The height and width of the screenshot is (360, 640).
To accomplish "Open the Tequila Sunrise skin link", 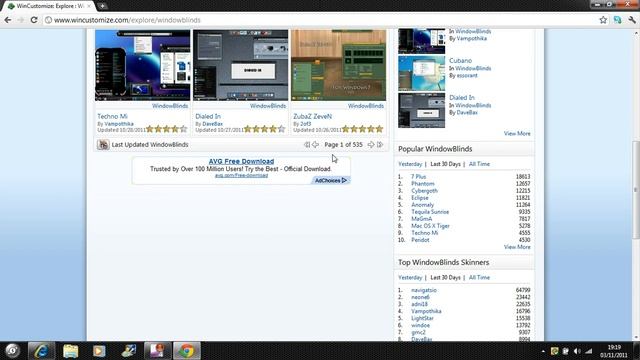I will [430, 212].
